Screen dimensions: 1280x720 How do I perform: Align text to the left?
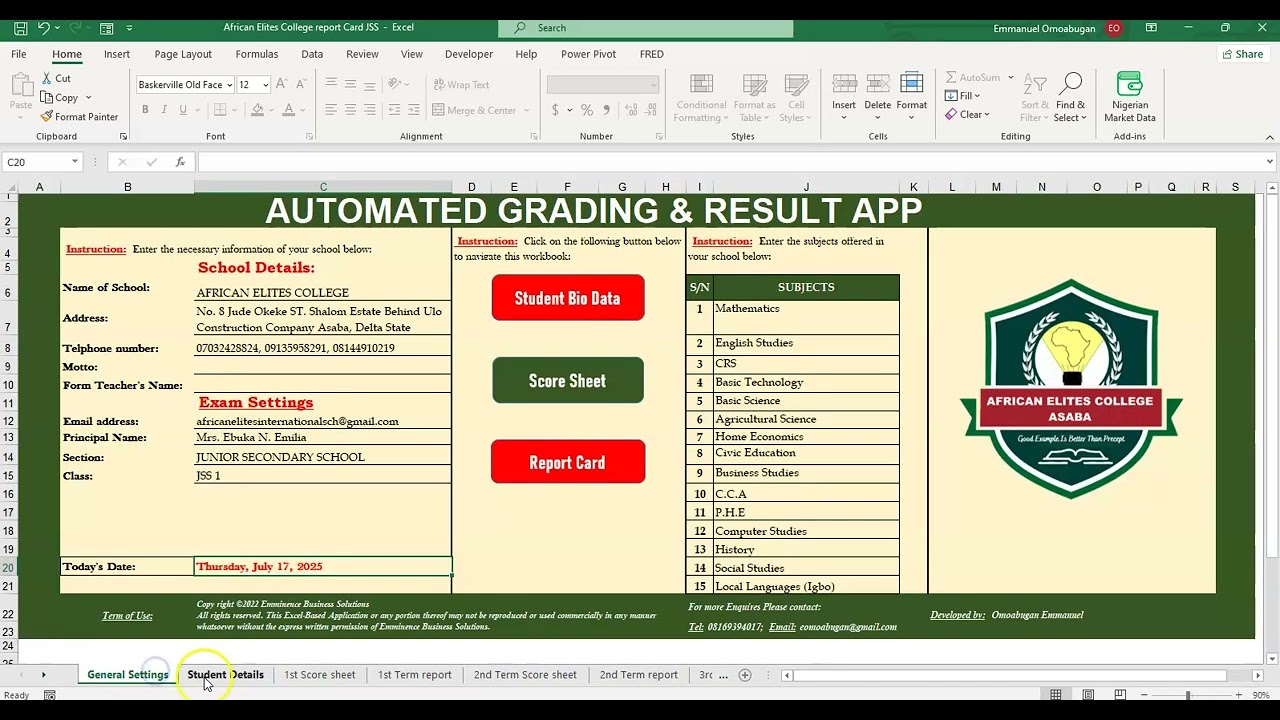331,110
